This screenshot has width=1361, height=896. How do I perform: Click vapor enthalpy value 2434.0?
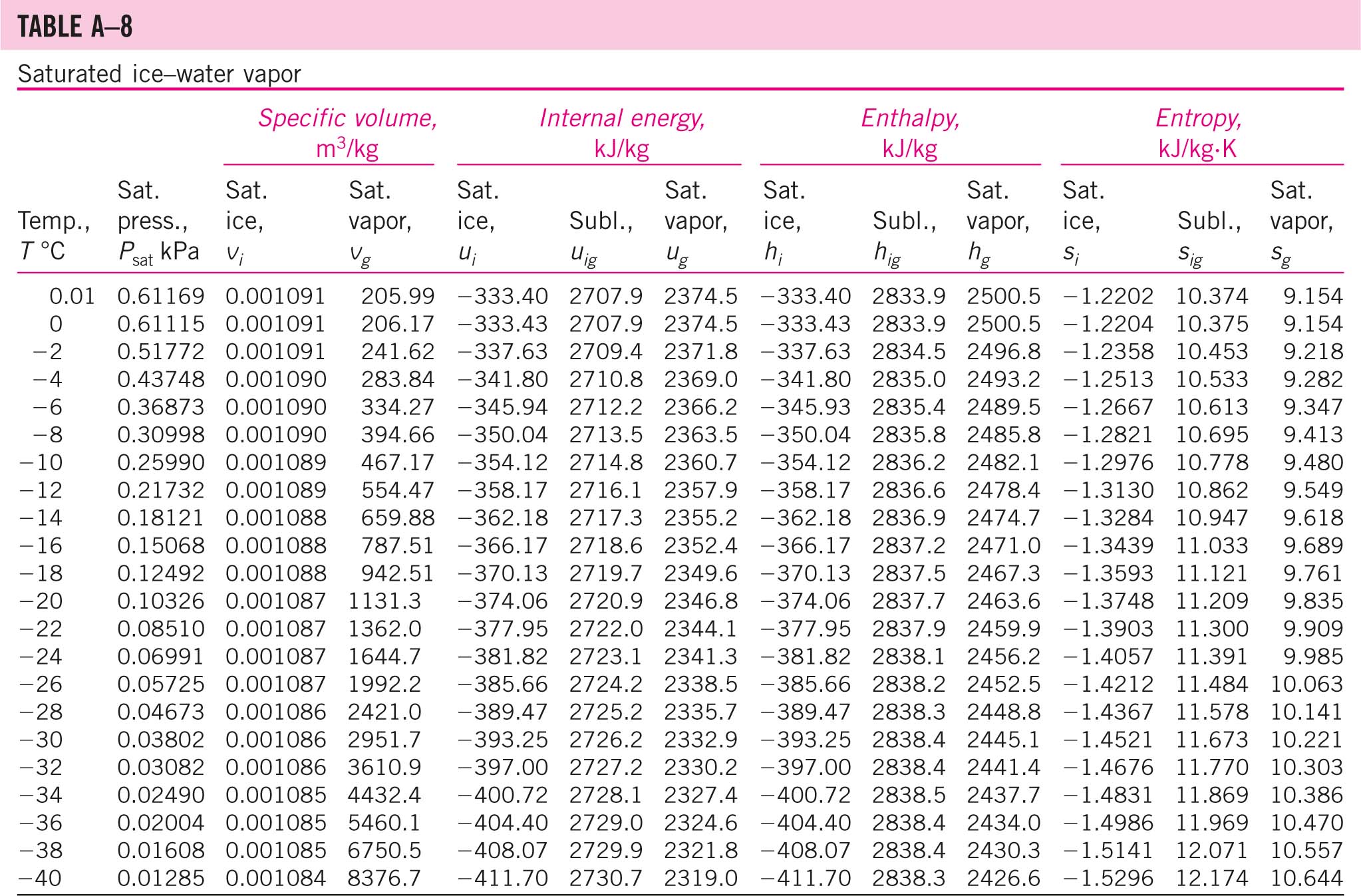1004,823
